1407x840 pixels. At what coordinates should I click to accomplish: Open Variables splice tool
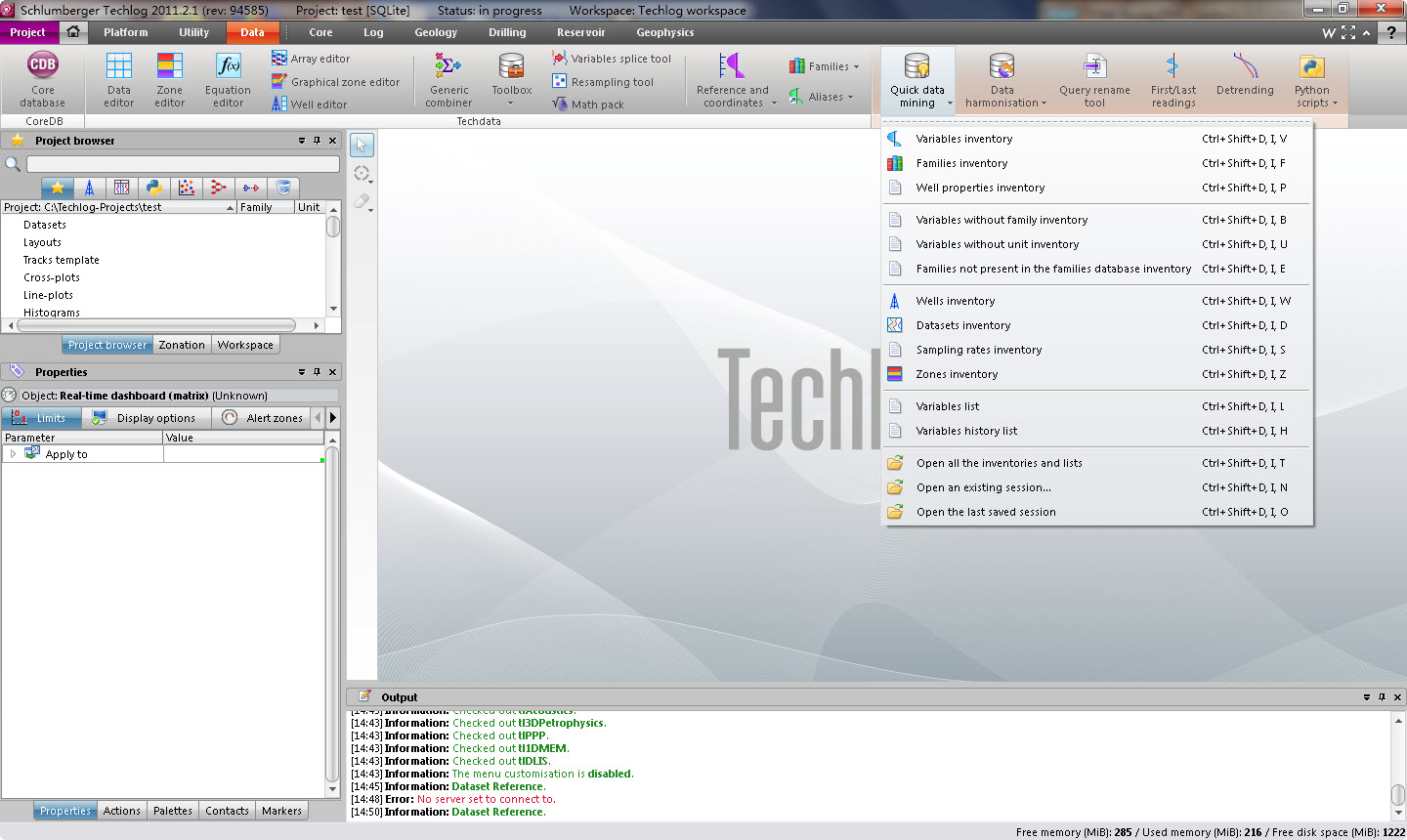[x=612, y=59]
